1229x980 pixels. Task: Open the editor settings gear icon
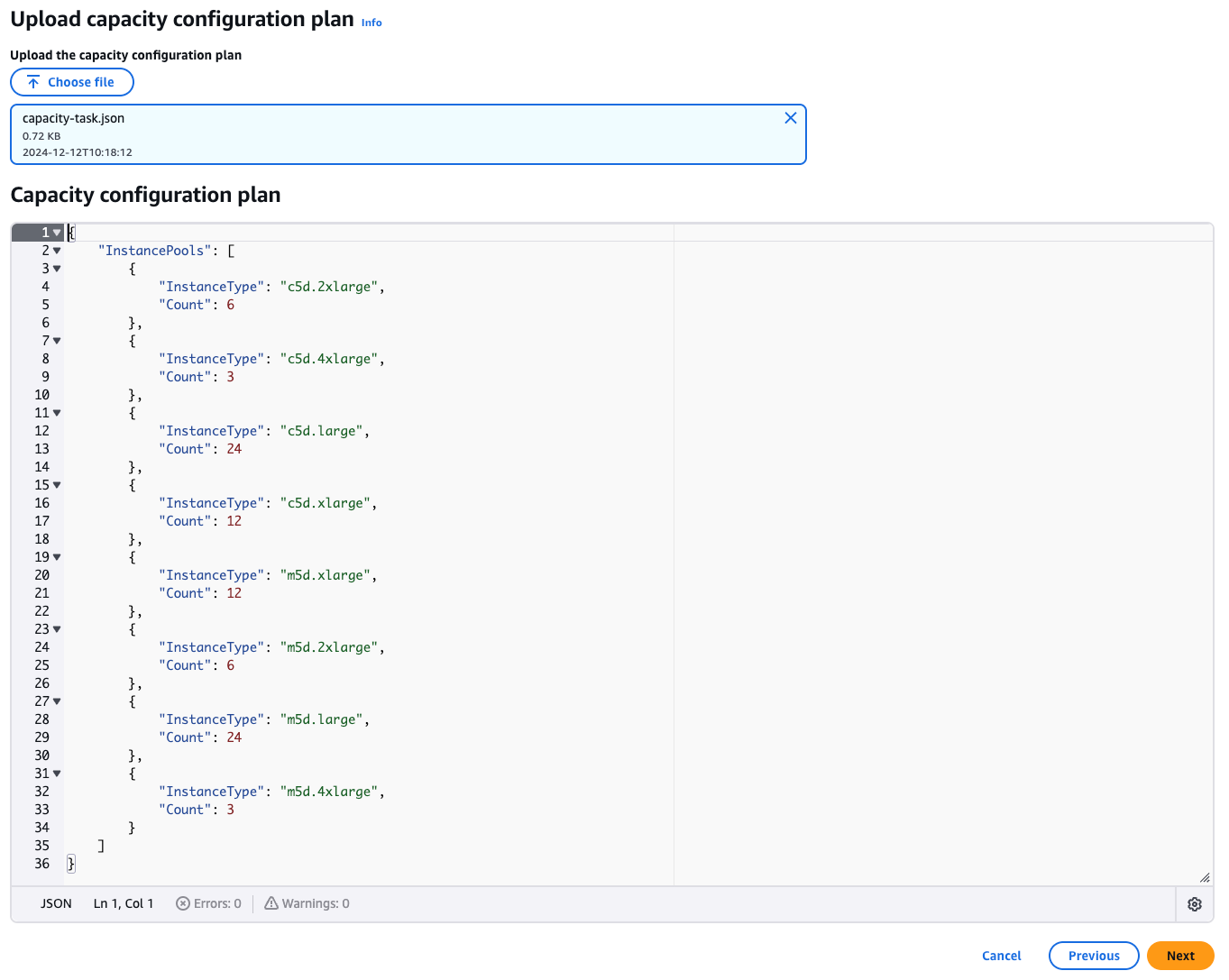(x=1195, y=903)
